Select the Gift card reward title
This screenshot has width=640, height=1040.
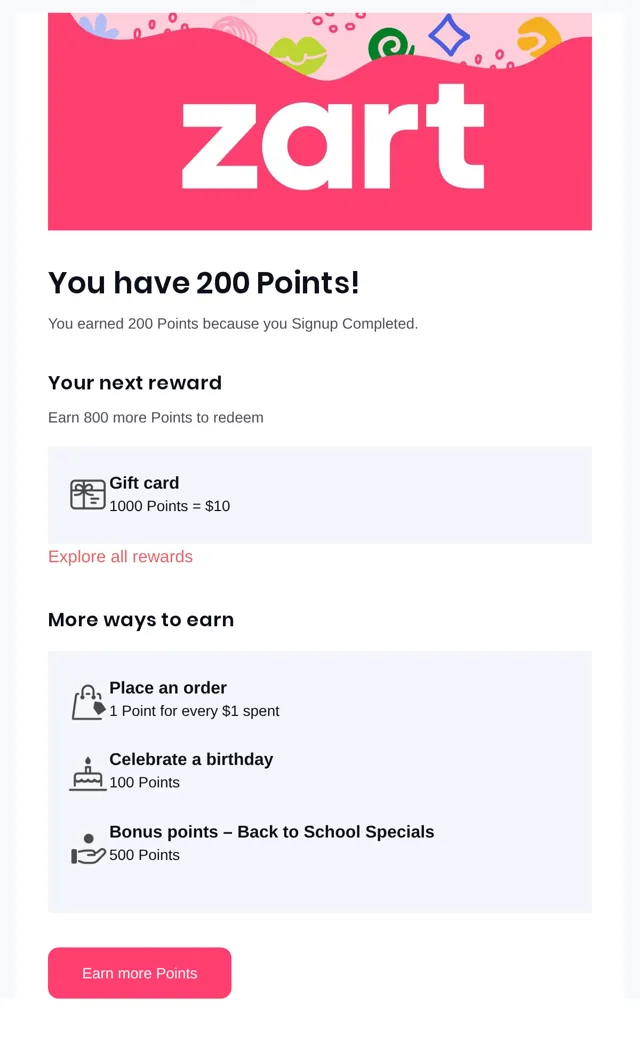pyautogui.click(x=144, y=483)
